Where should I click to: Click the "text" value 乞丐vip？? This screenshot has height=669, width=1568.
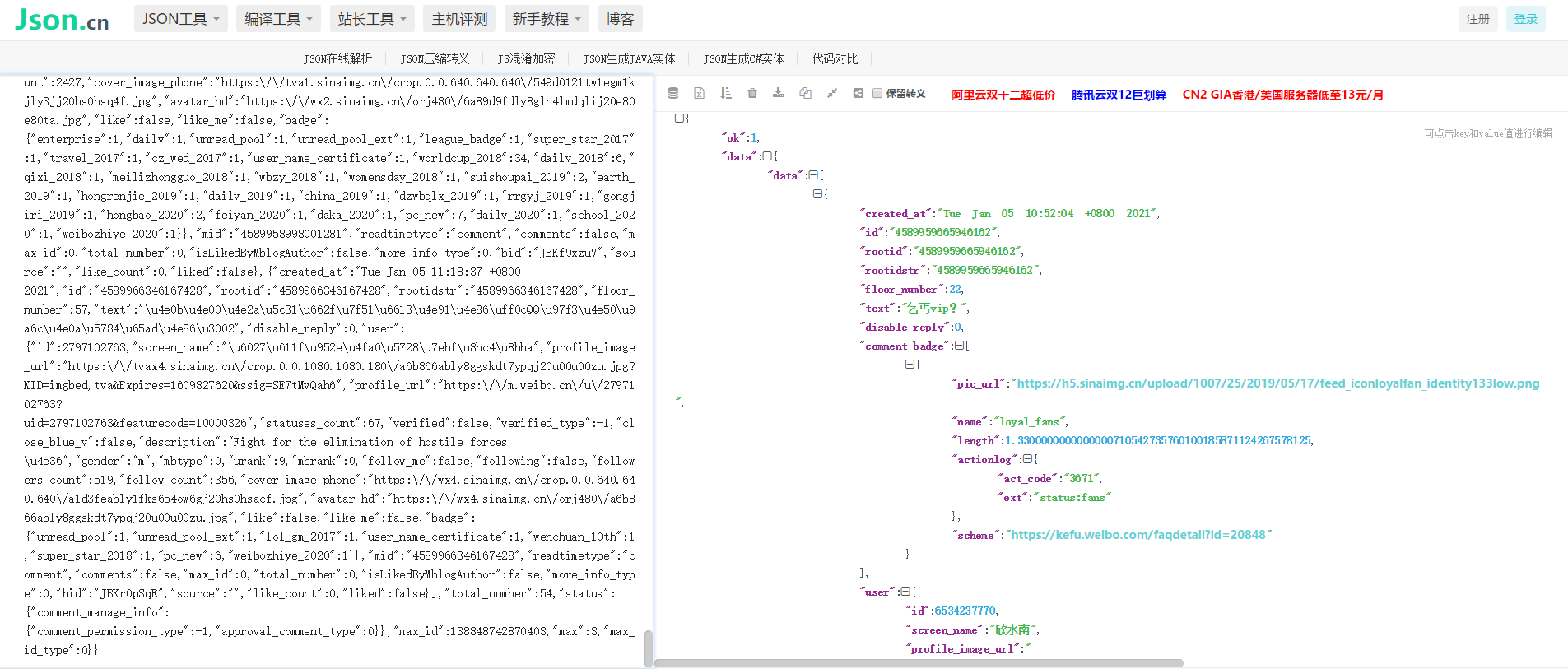pyautogui.click(x=934, y=308)
